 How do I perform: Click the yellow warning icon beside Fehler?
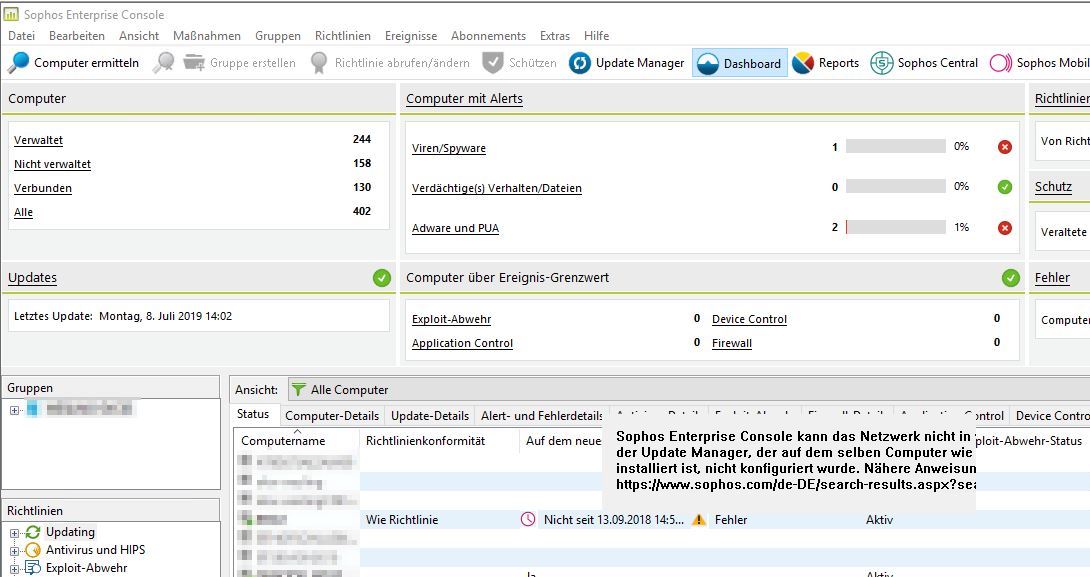[x=699, y=519]
